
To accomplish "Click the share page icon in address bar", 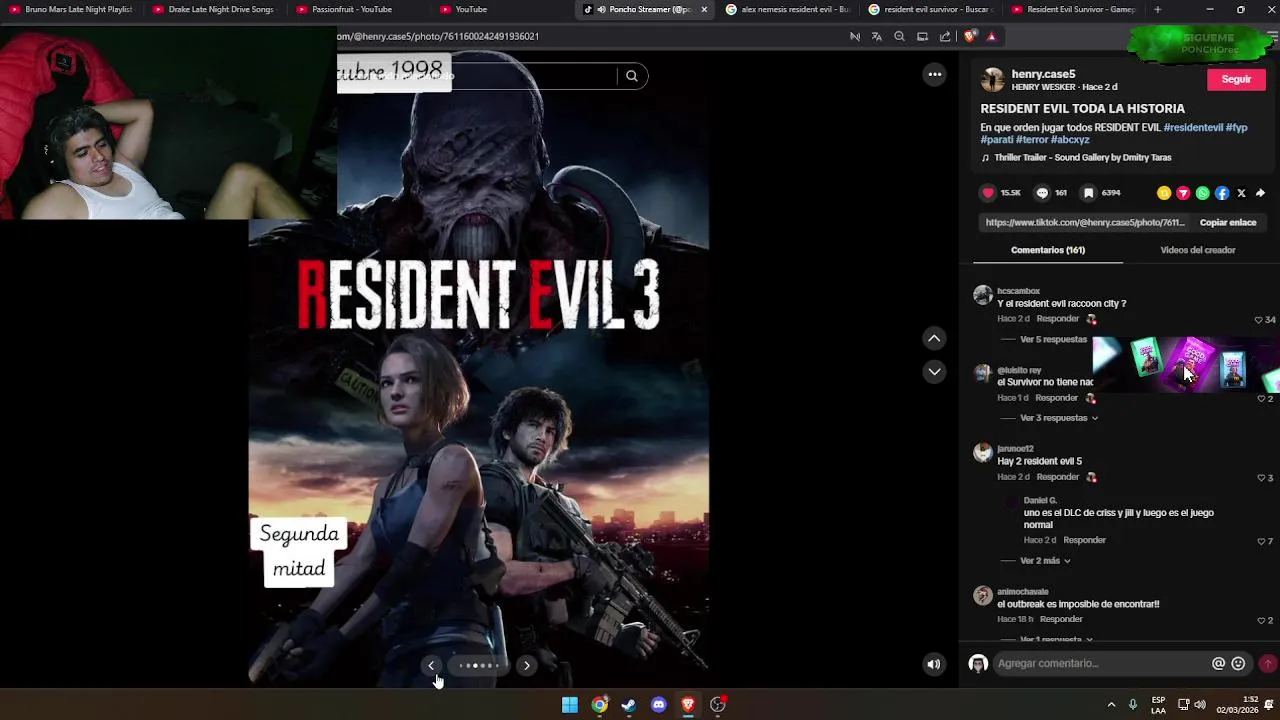I will [x=945, y=36].
